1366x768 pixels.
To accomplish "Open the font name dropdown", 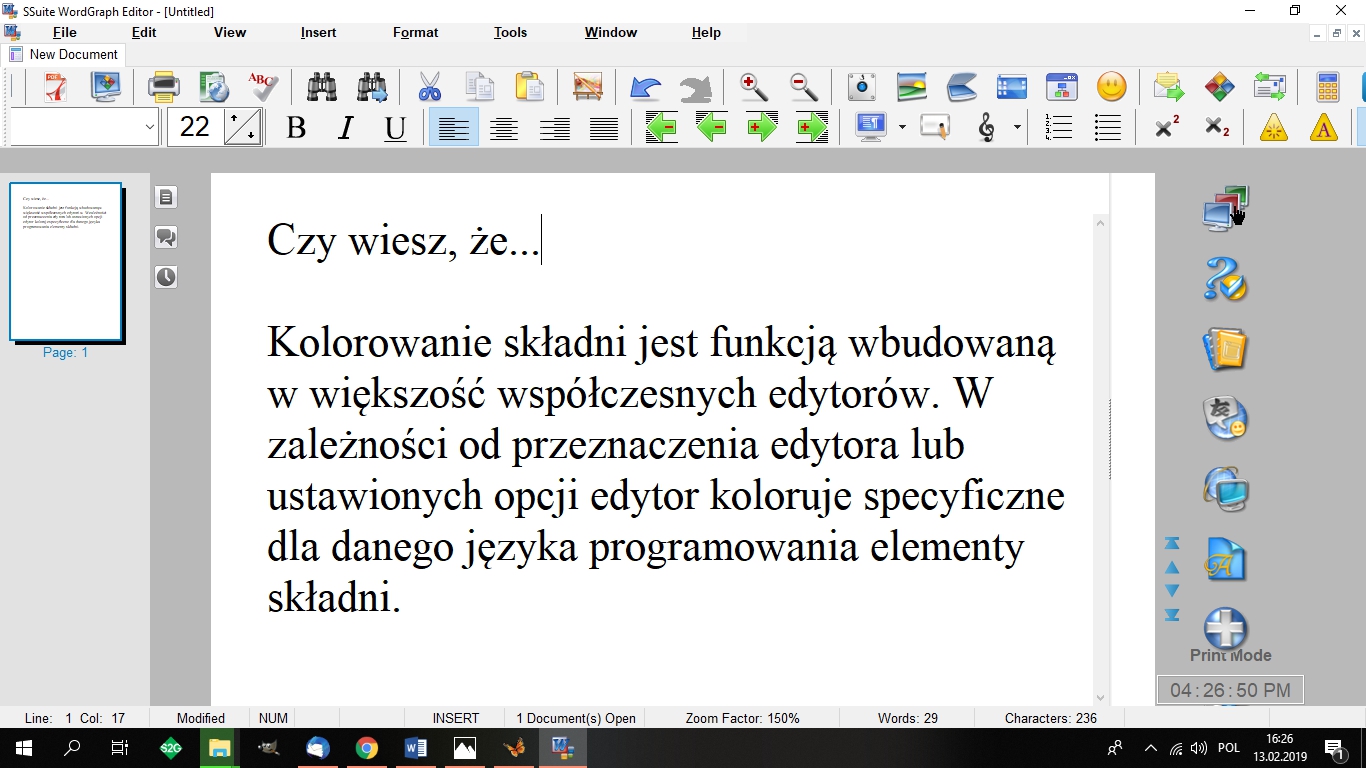I will (x=147, y=127).
